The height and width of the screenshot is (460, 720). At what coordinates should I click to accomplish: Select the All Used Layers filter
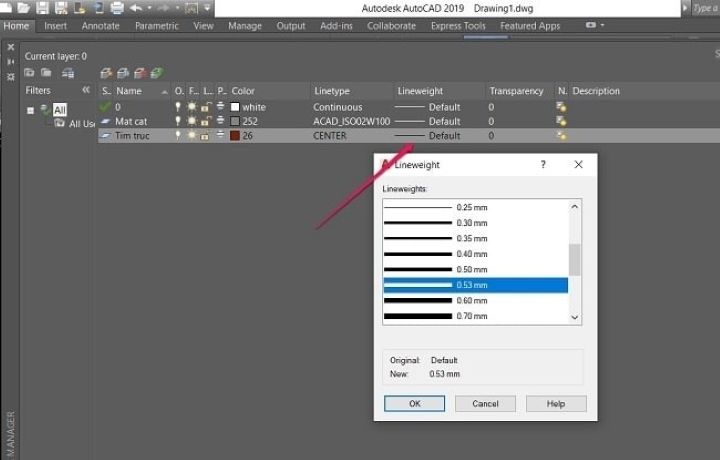(82, 123)
